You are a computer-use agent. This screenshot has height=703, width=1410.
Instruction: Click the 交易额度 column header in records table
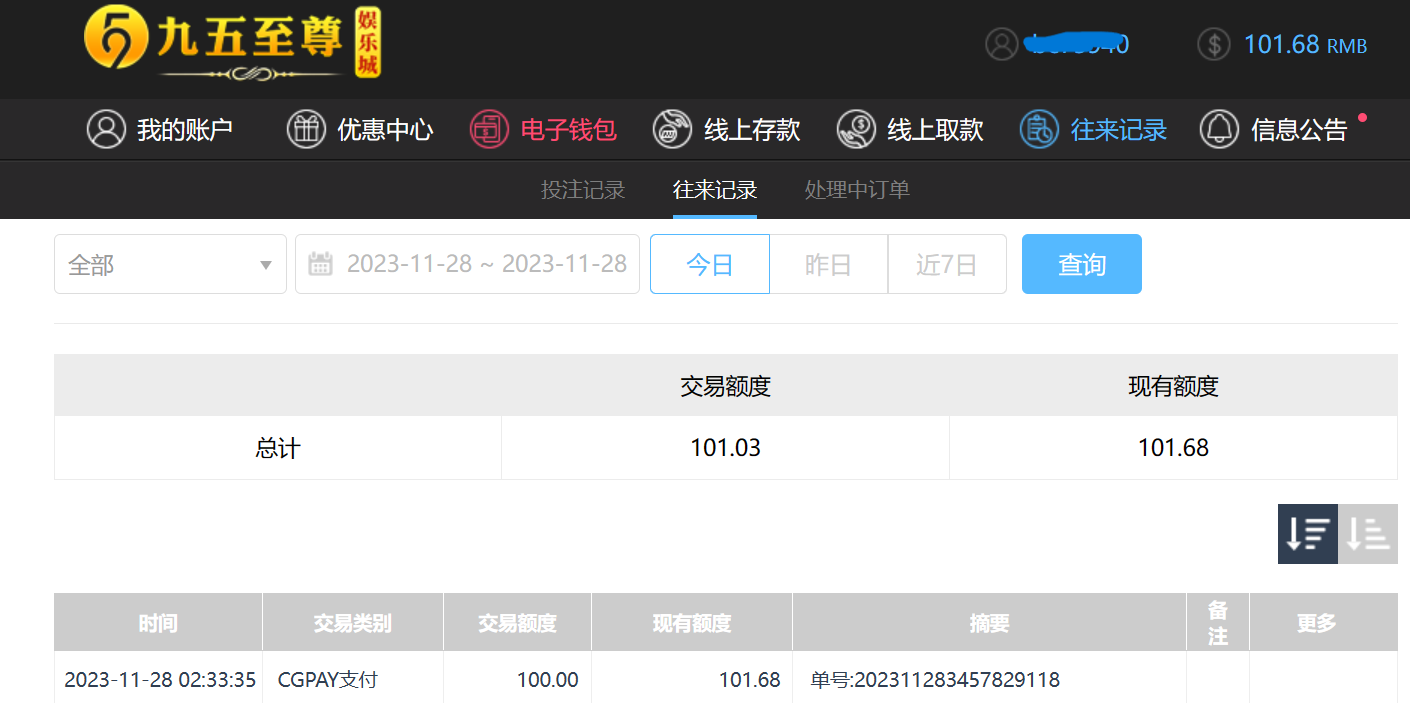(517, 623)
